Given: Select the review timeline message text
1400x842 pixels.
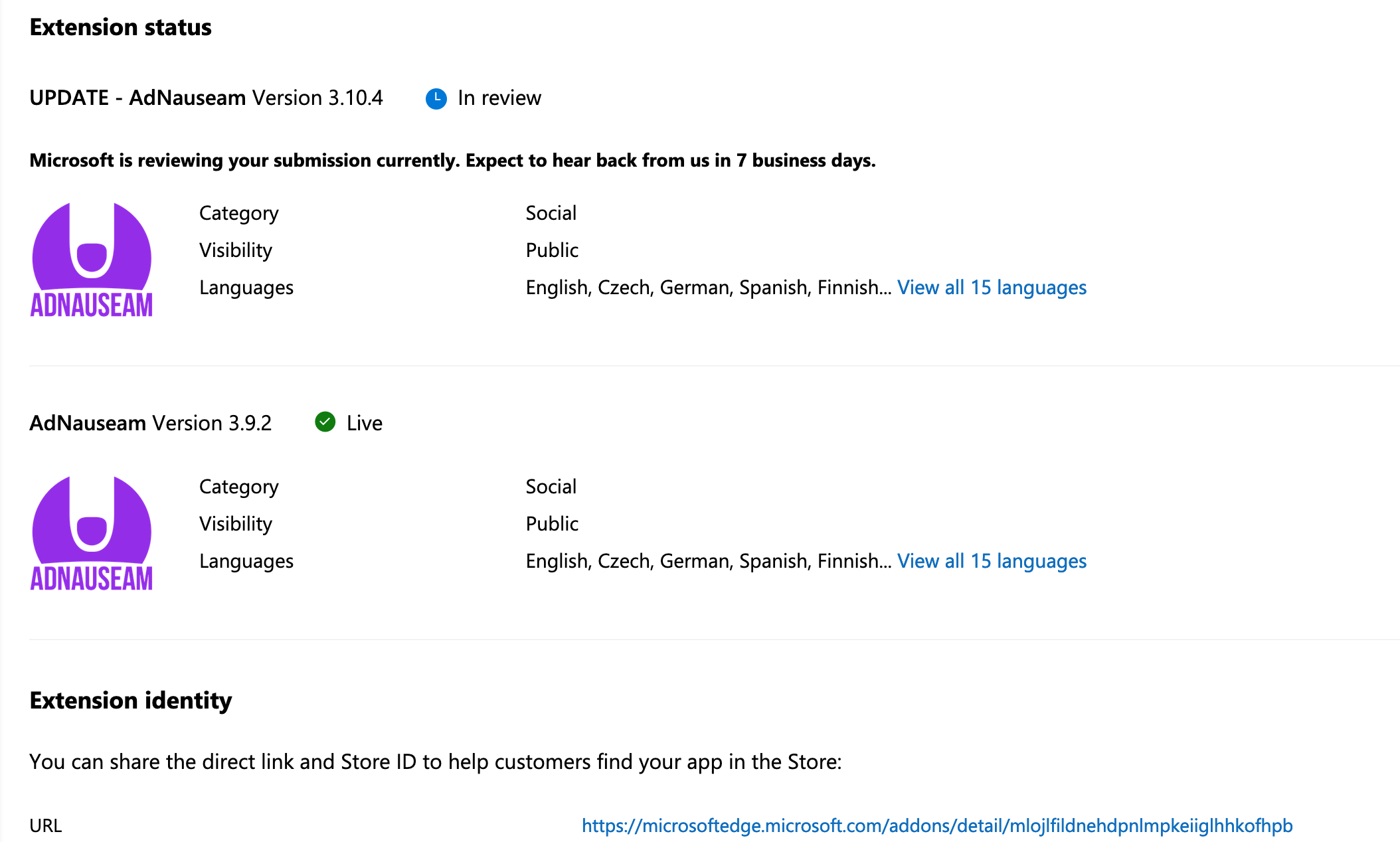Looking at the screenshot, I should tap(452, 160).
